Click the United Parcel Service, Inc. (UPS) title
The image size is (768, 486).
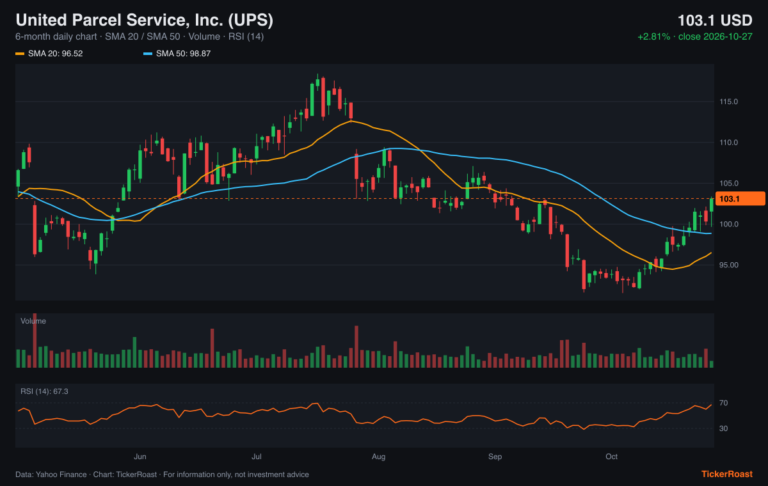click(x=144, y=20)
